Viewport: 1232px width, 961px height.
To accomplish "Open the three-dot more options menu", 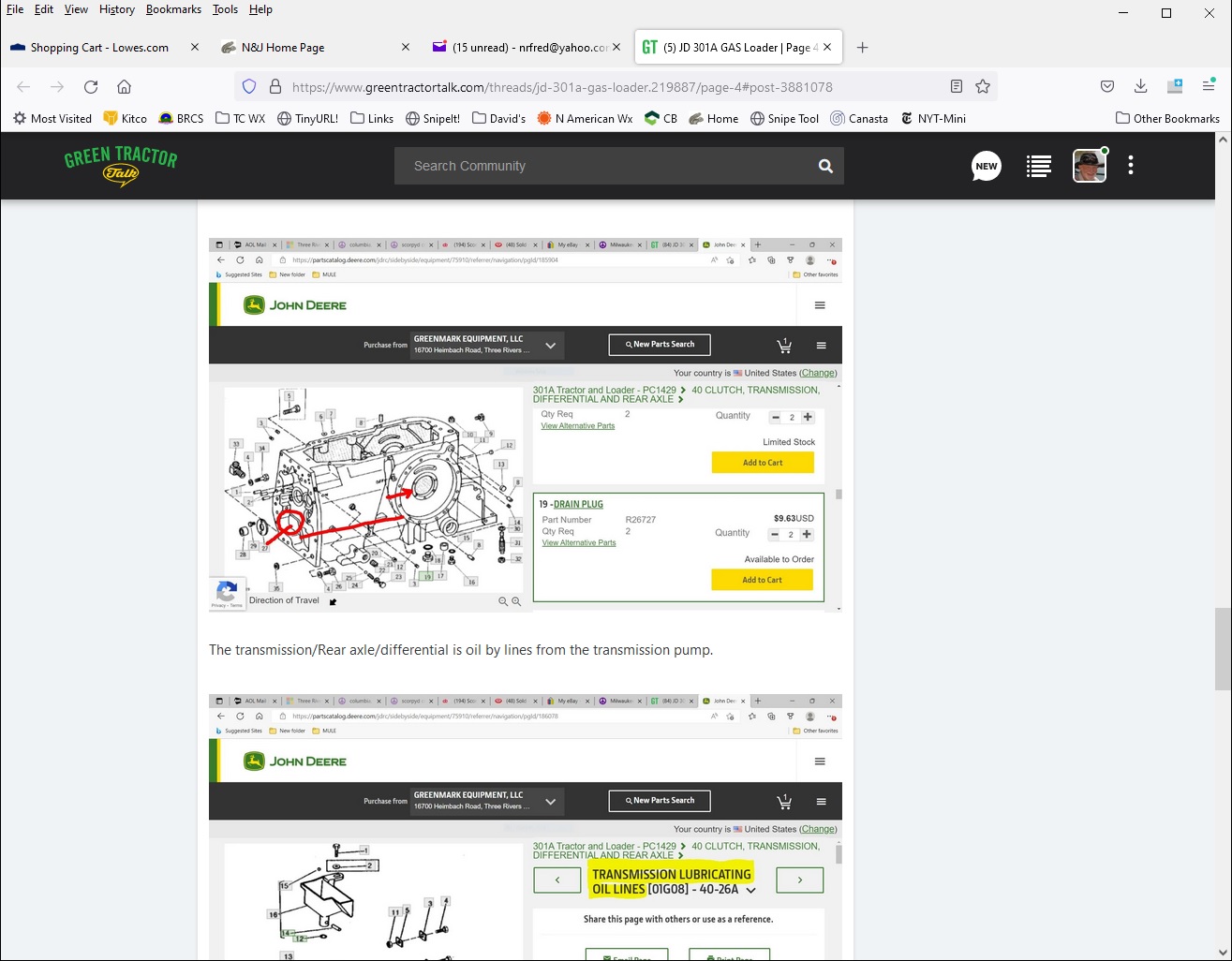I will click(1131, 166).
